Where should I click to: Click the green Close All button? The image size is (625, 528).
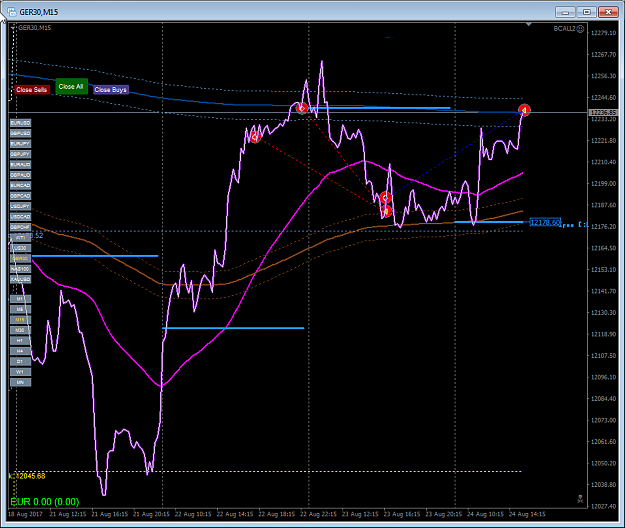tap(71, 86)
